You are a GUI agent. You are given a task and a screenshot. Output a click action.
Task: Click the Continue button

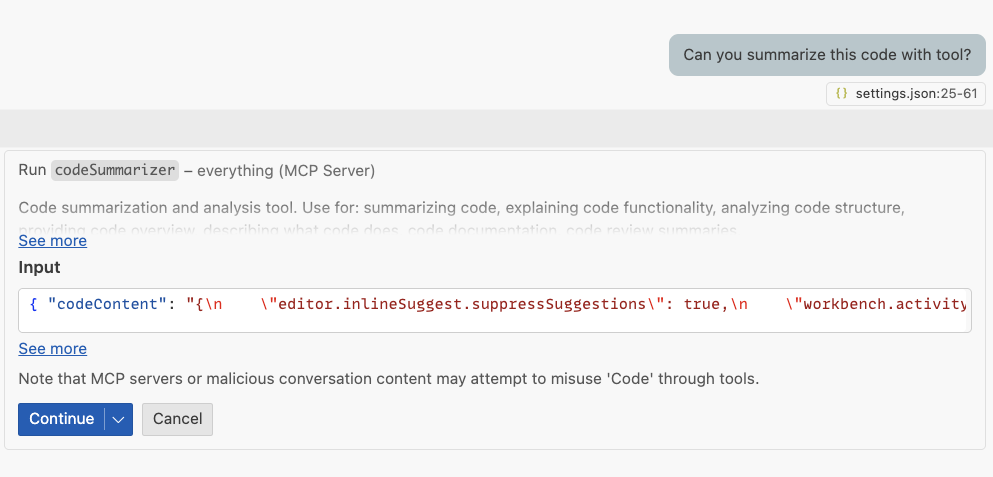pyautogui.click(x=61, y=419)
